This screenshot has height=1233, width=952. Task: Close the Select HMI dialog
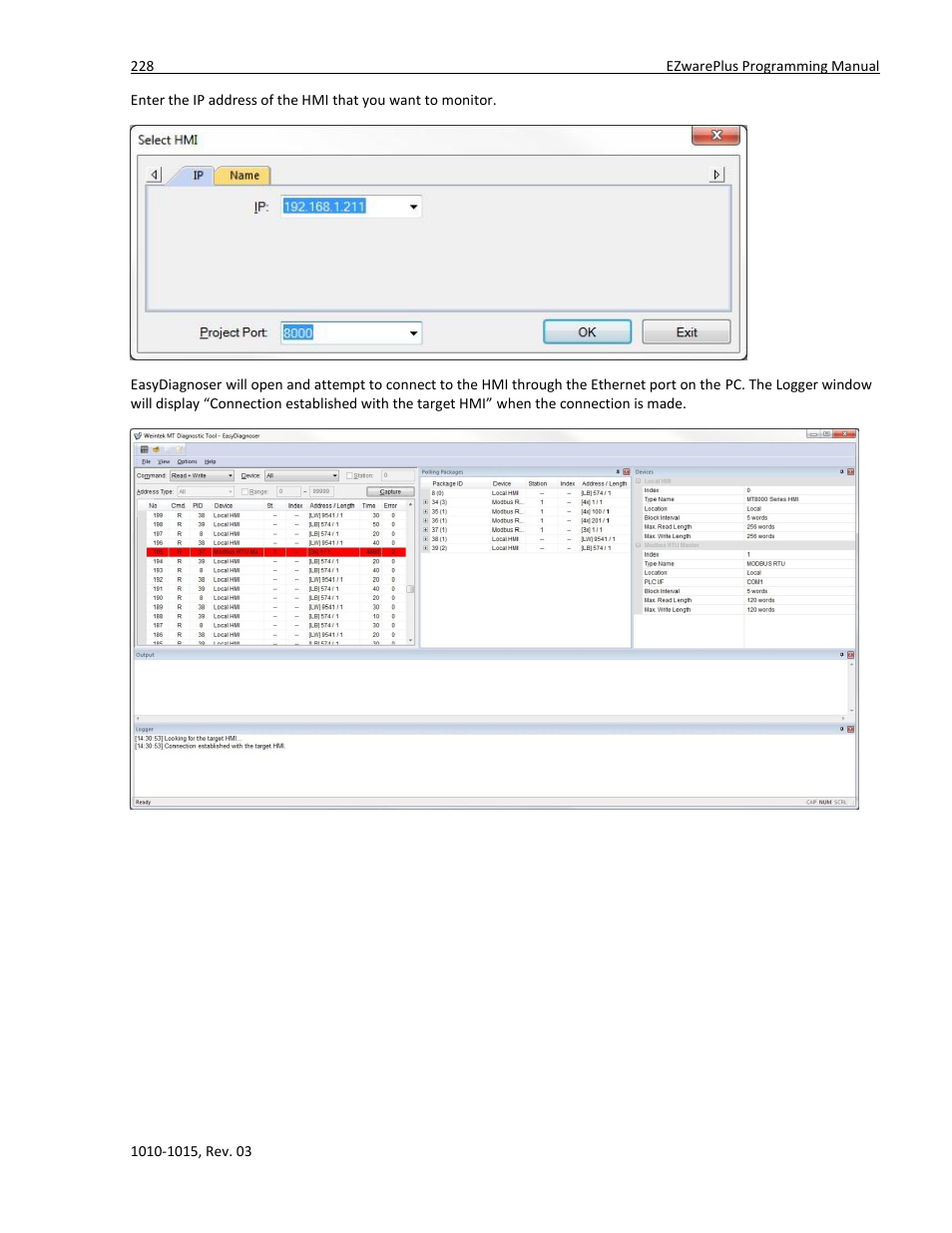716,136
